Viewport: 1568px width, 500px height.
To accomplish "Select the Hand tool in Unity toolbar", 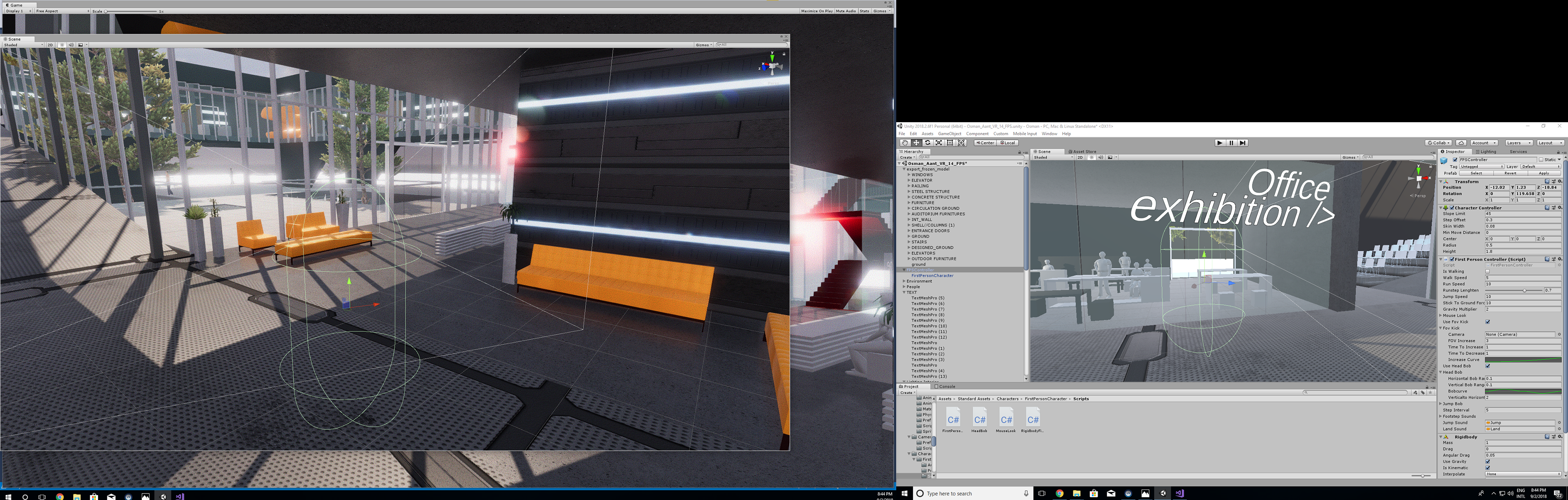I will click(x=904, y=143).
